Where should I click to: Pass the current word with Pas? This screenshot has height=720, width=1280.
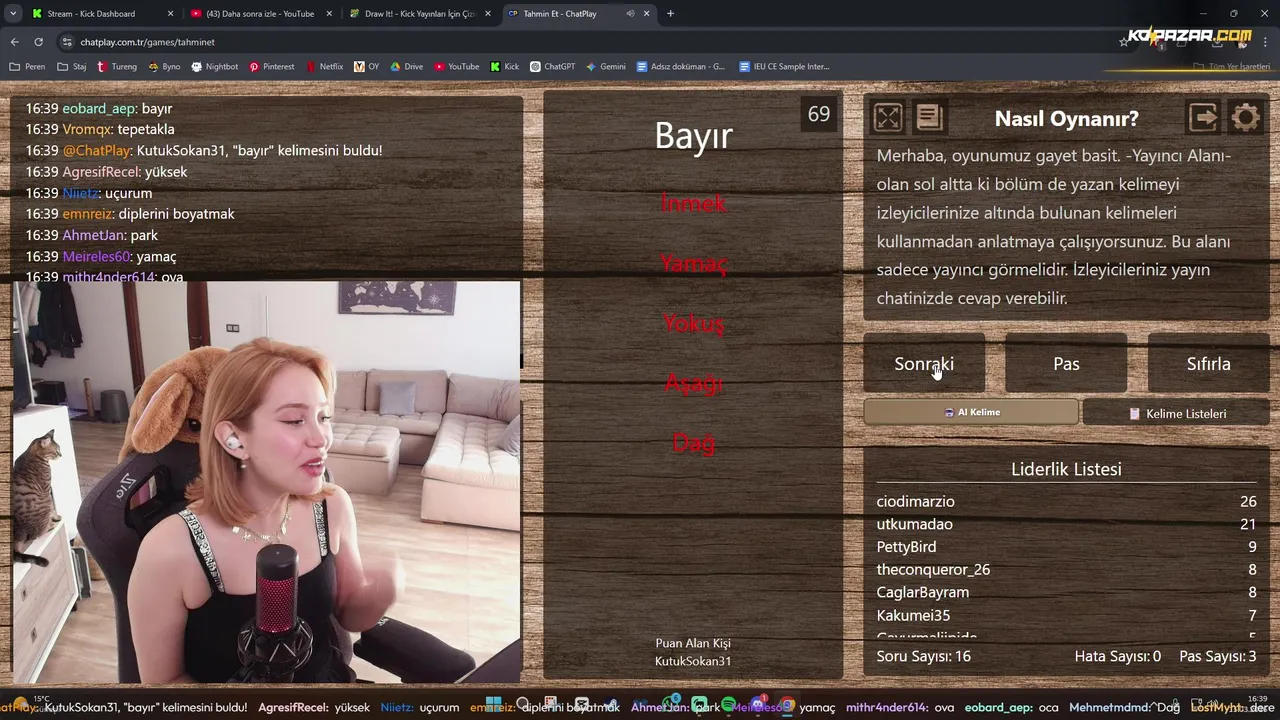pyautogui.click(x=1066, y=363)
